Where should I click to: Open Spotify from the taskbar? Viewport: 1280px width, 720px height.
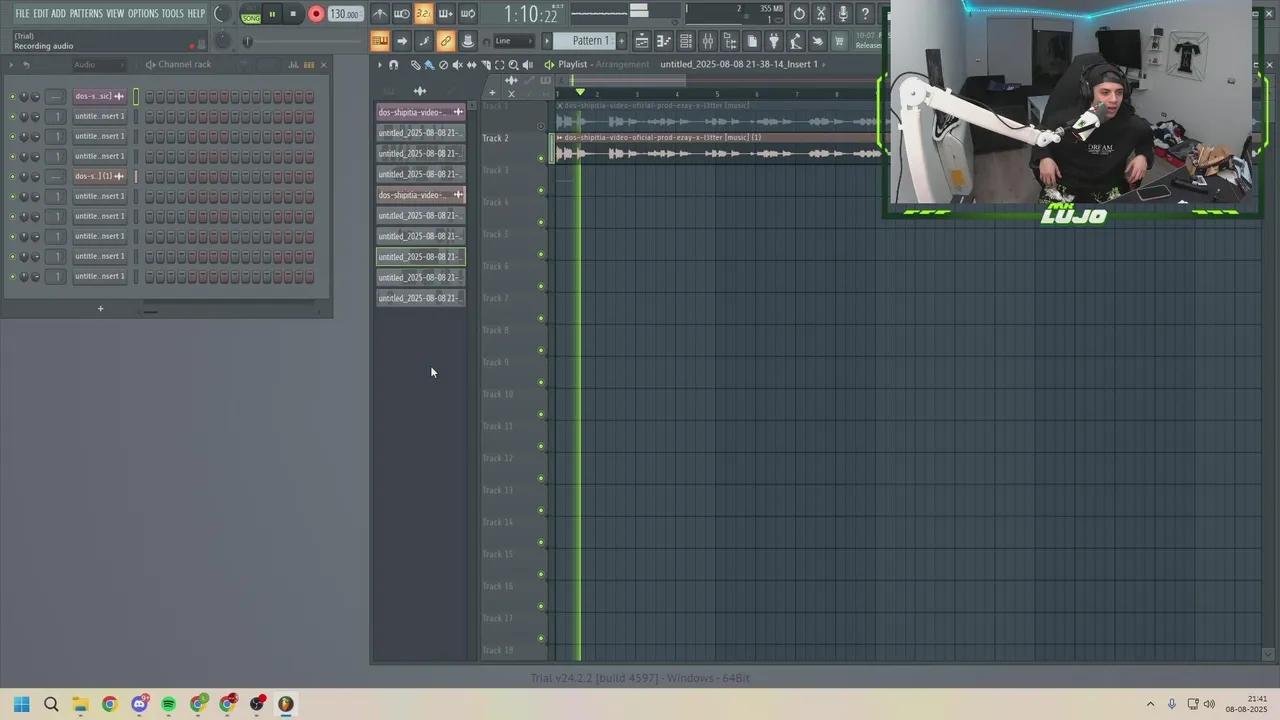pyautogui.click(x=168, y=704)
